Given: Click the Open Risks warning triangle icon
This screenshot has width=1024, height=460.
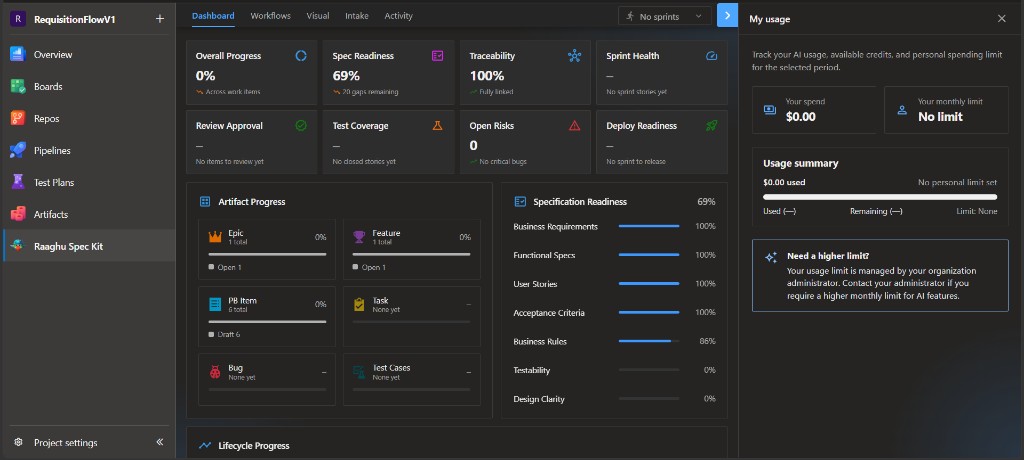Looking at the screenshot, I should coord(574,125).
